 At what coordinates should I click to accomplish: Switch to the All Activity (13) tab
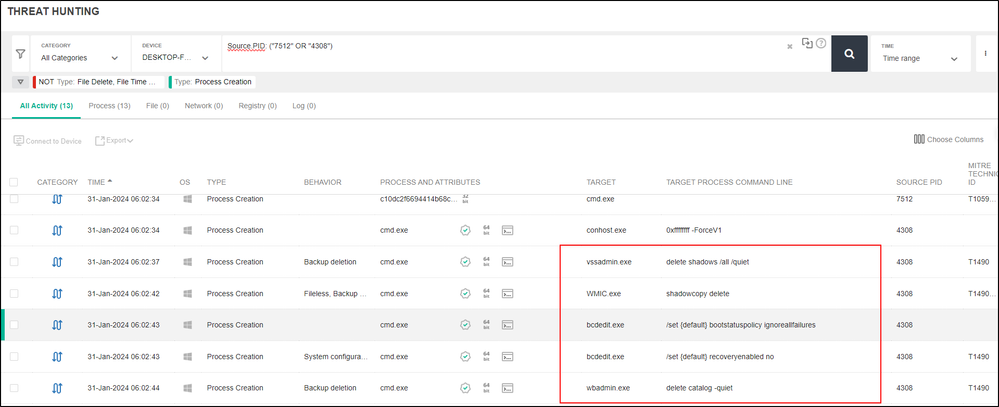click(46, 106)
